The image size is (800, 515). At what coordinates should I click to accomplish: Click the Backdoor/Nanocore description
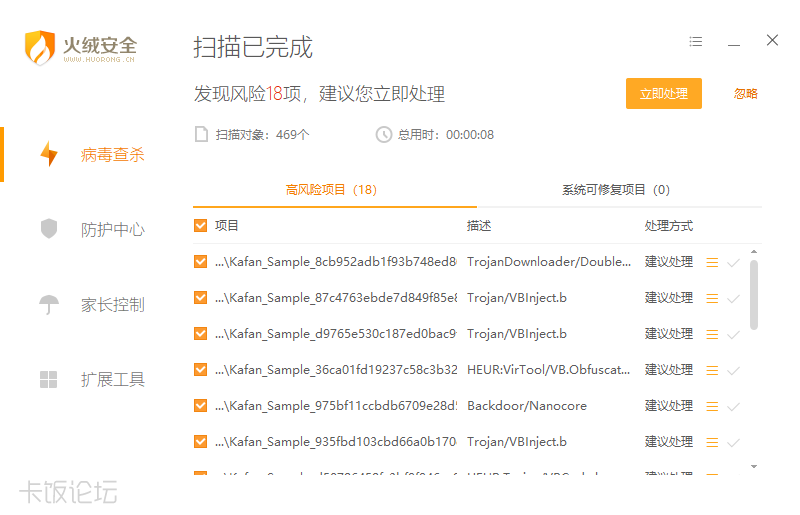pos(527,406)
